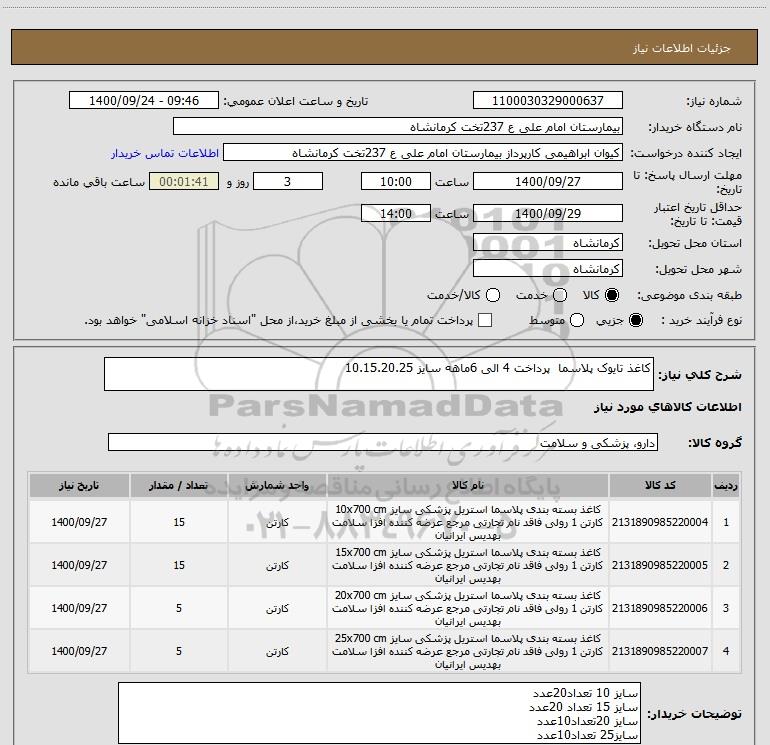Click the جزئیات اطلاعات نیاز header title
Screen dimensions: 770x745
click(x=682, y=48)
